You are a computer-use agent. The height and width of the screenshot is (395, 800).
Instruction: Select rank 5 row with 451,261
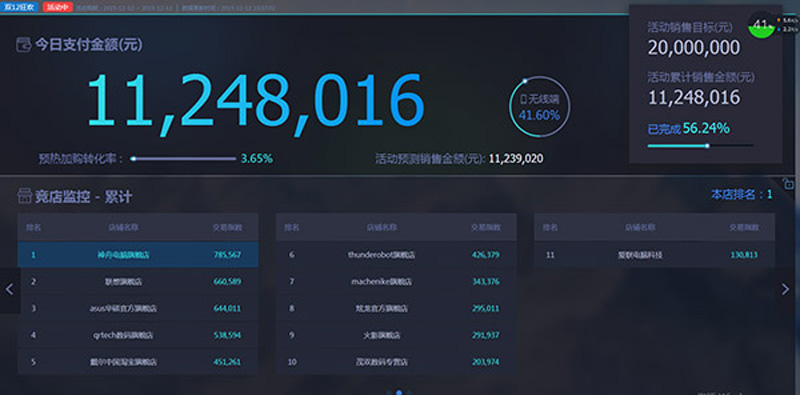(138, 362)
